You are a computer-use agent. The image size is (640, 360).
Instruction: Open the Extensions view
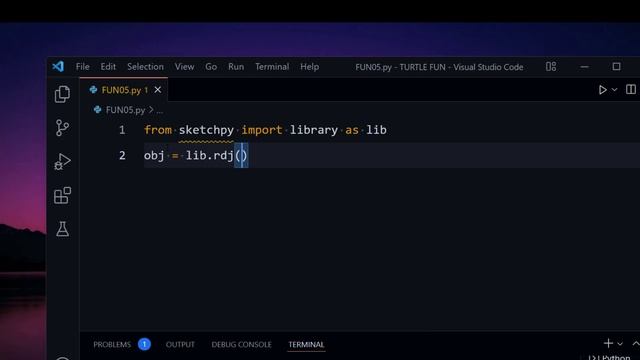pos(62,196)
